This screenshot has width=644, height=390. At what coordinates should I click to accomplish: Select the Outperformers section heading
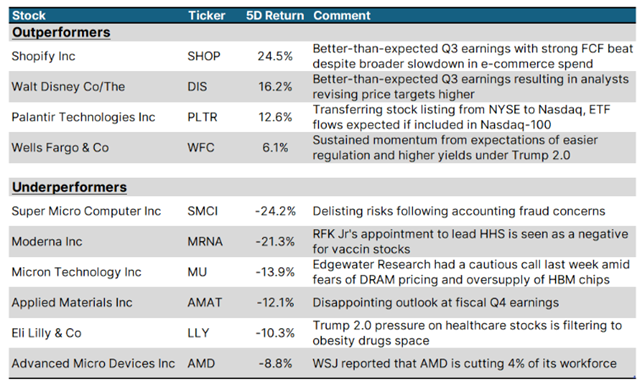[x=61, y=32]
